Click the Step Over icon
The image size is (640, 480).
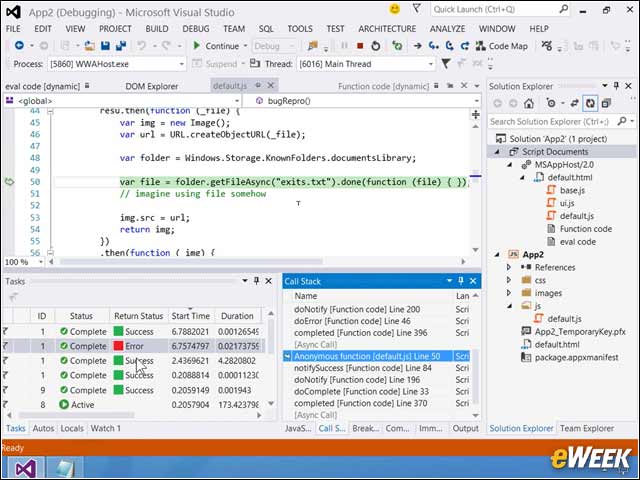coord(449,46)
